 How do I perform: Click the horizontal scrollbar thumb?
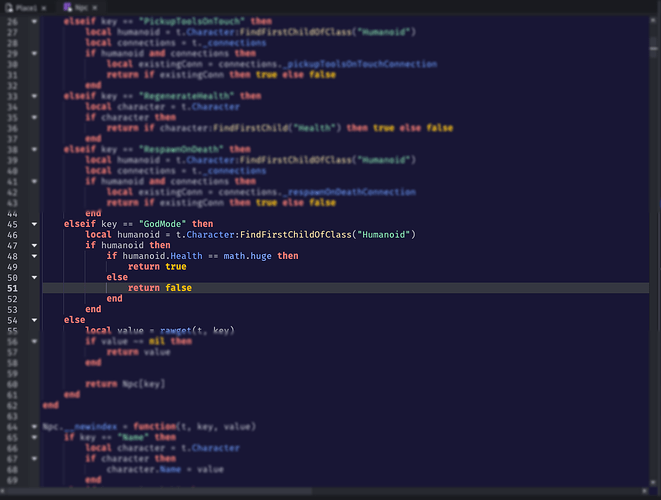pos(158,491)
